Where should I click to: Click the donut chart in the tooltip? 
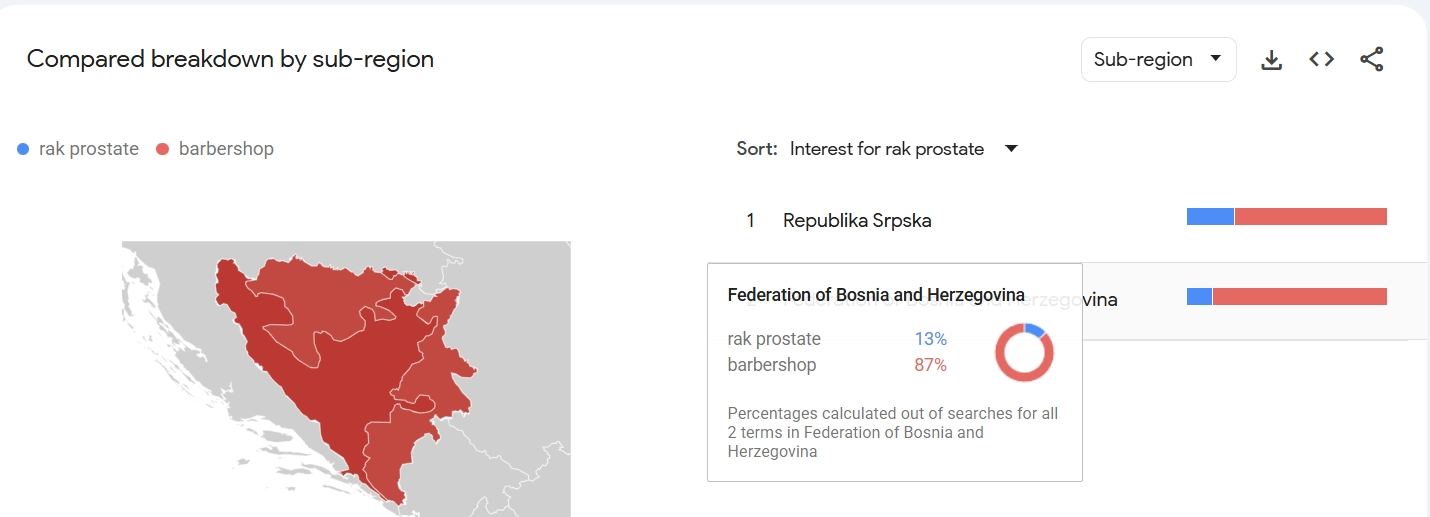point(1024,352)
